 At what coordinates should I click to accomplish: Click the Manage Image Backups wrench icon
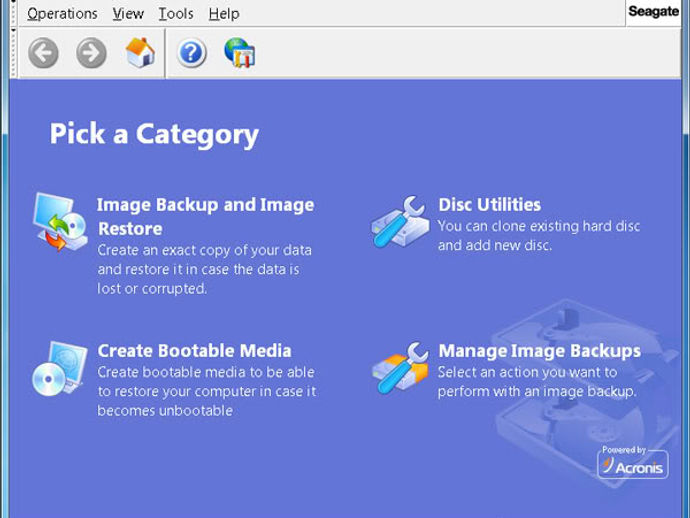(400, 368)
